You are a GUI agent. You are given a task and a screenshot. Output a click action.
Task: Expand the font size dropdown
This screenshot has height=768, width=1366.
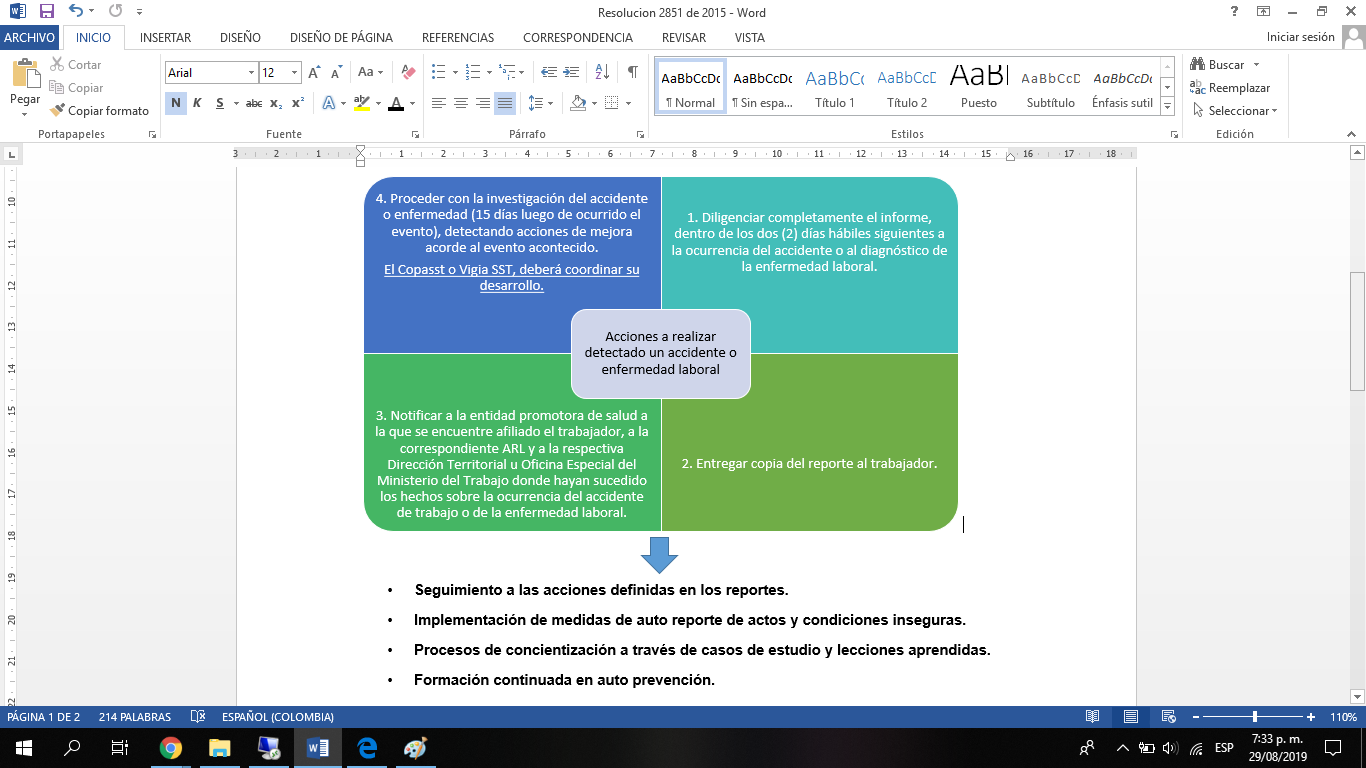point(294,73)
